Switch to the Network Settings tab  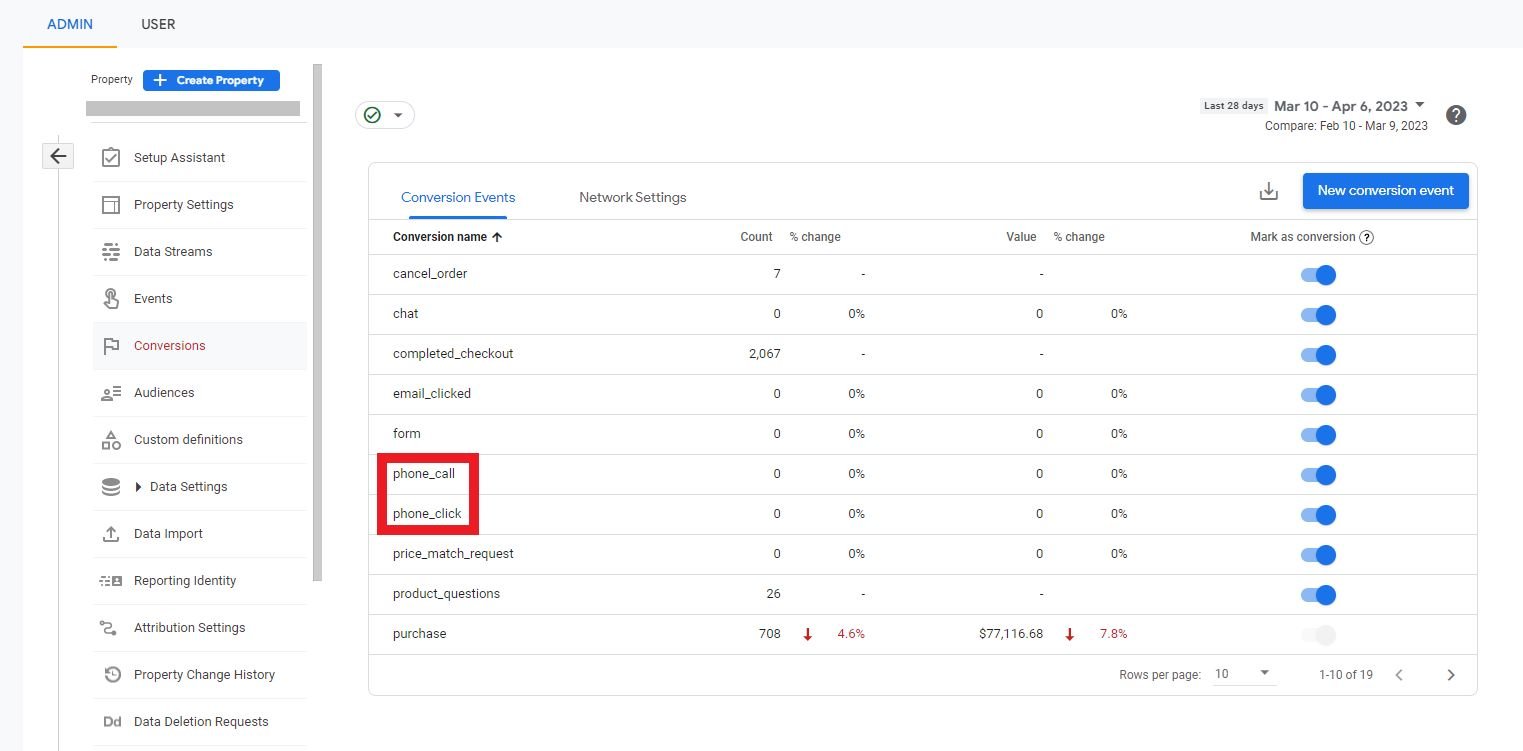[x=632, y=197]
